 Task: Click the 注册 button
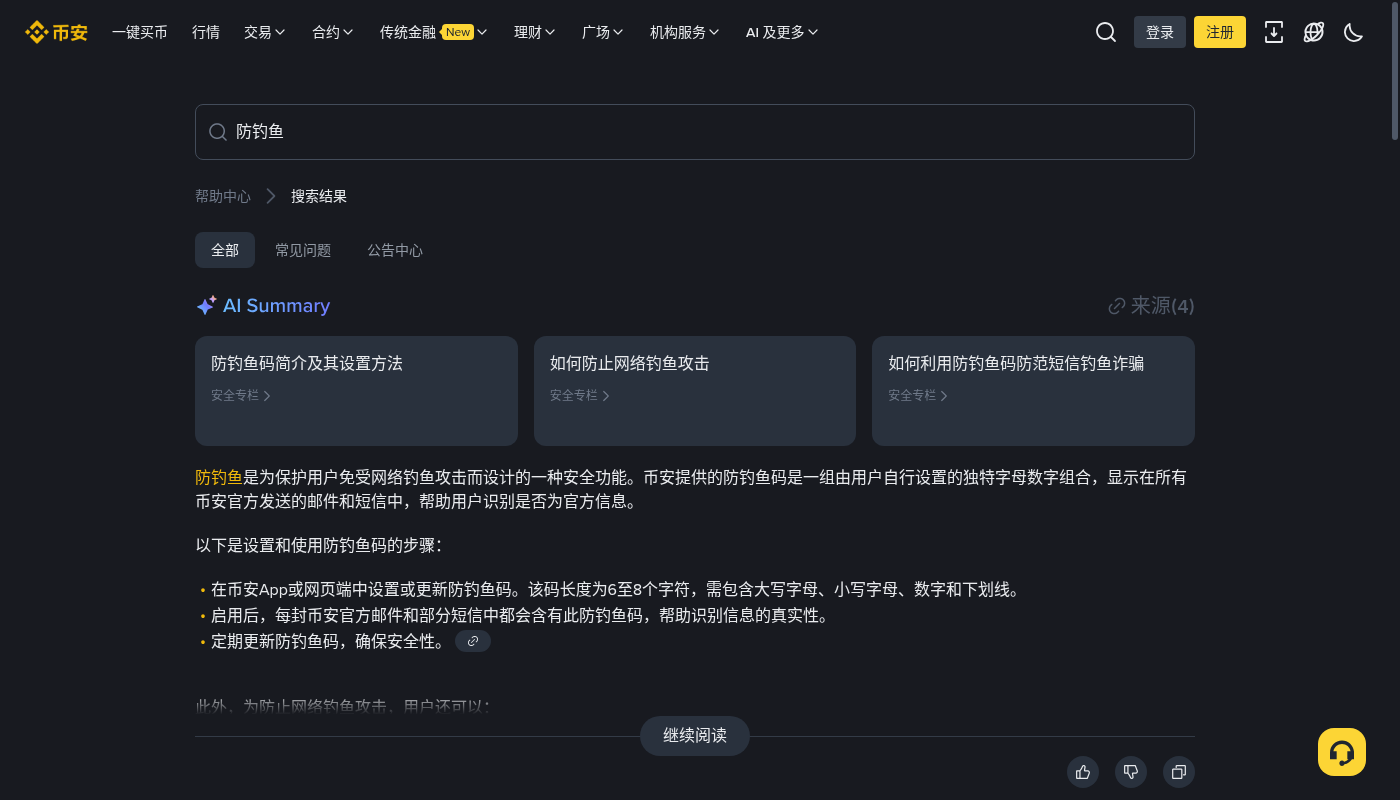coord(1220,32)
